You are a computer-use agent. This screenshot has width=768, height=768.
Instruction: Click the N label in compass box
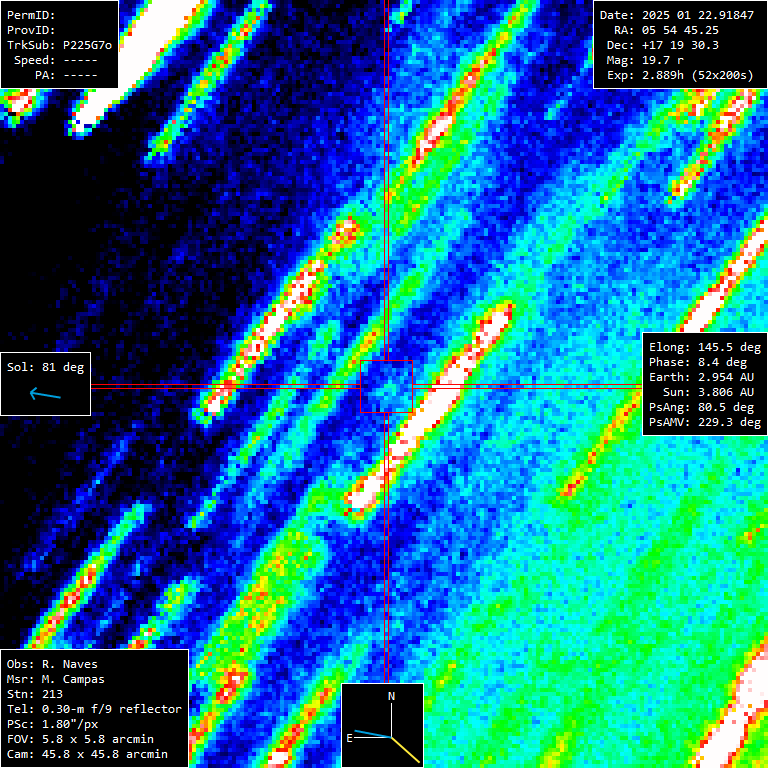pos(391,696)
